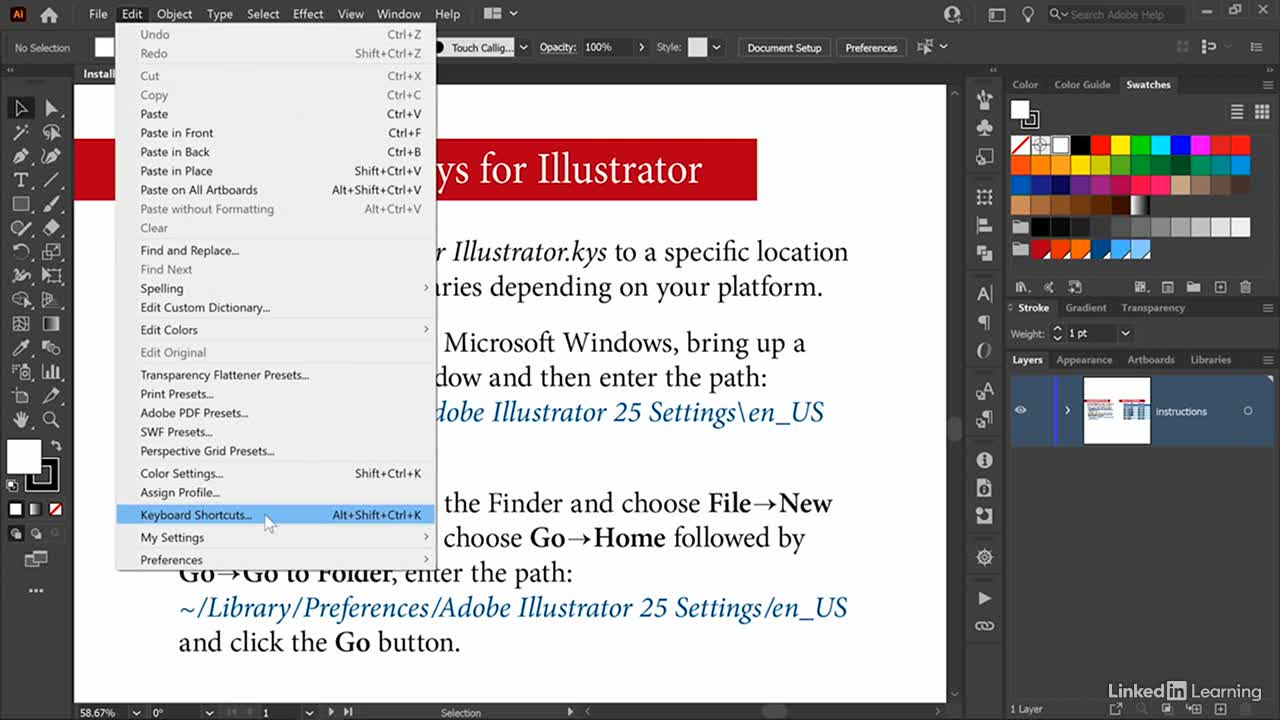The image size is (1280, 720).
Task: Select the Line Segment tool
Action: click(51, 180)
